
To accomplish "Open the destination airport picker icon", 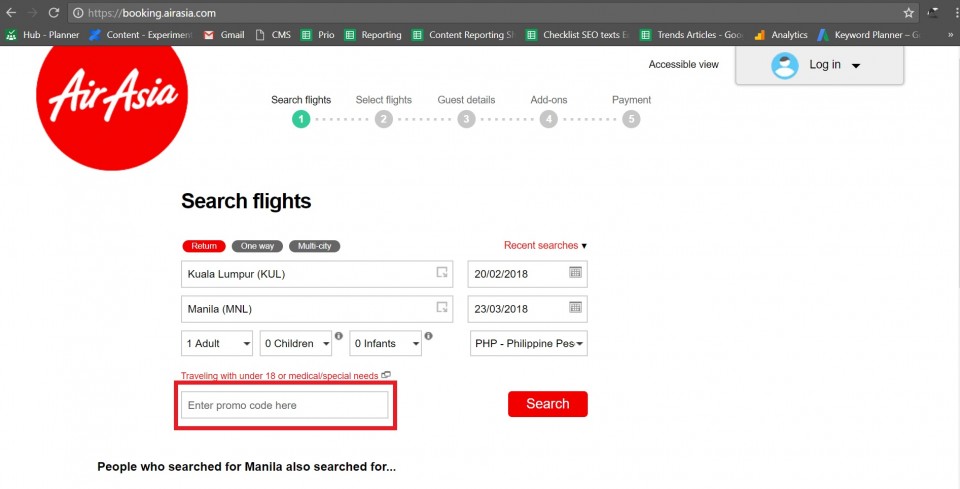I will coord(441,307).
